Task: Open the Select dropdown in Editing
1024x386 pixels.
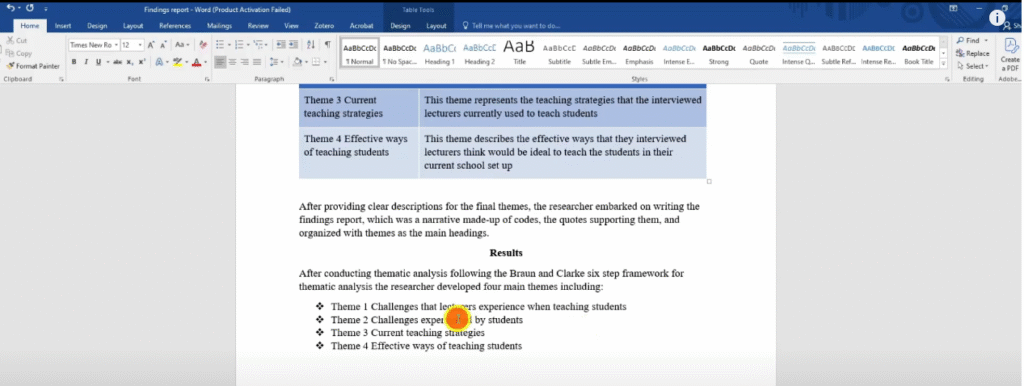Action: pos(972,66)
